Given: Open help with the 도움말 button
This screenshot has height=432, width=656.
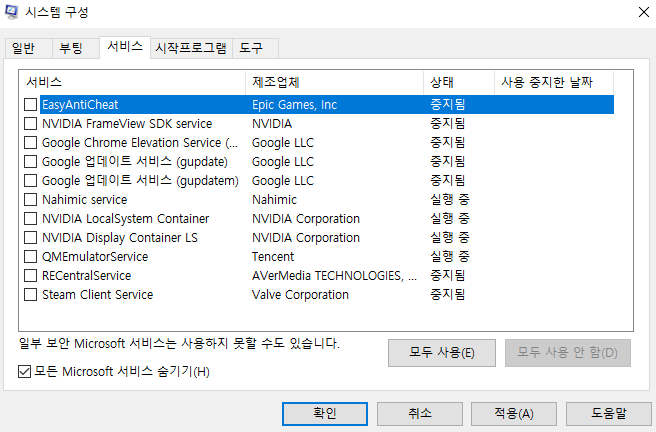Looking at the screenshot, I should (x=609, y=414).
